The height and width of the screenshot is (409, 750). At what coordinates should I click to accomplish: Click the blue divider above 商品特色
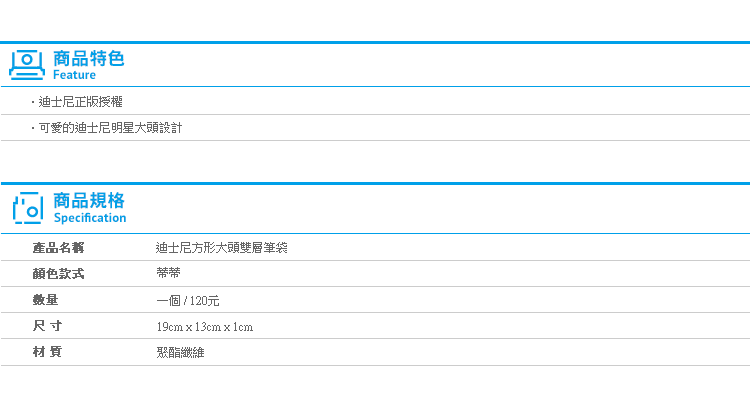coord(375,43)
